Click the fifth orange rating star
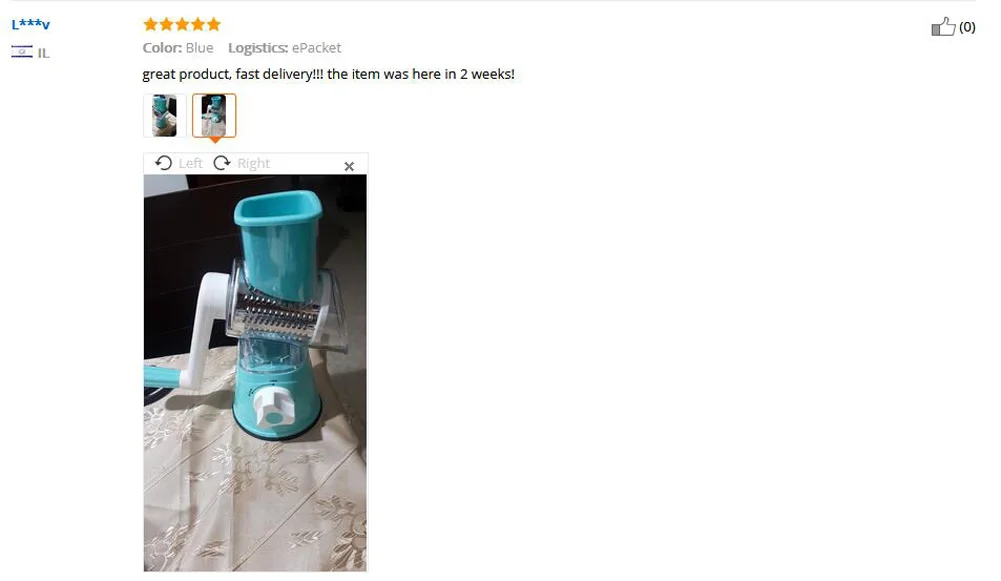Screen dimensions: 1001x581 tap(214, 24)
